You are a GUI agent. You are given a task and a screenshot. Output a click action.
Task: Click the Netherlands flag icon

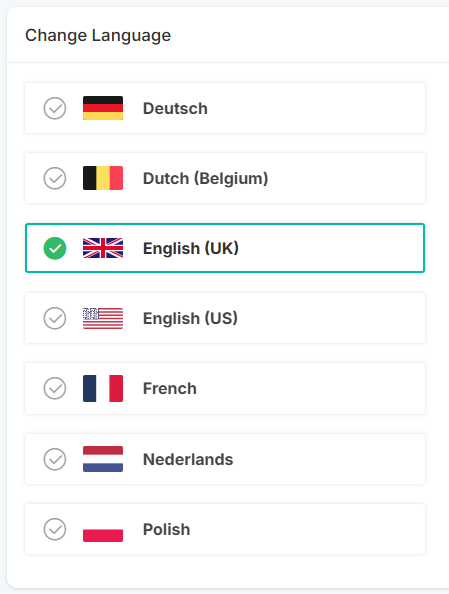tap(103, 459)
